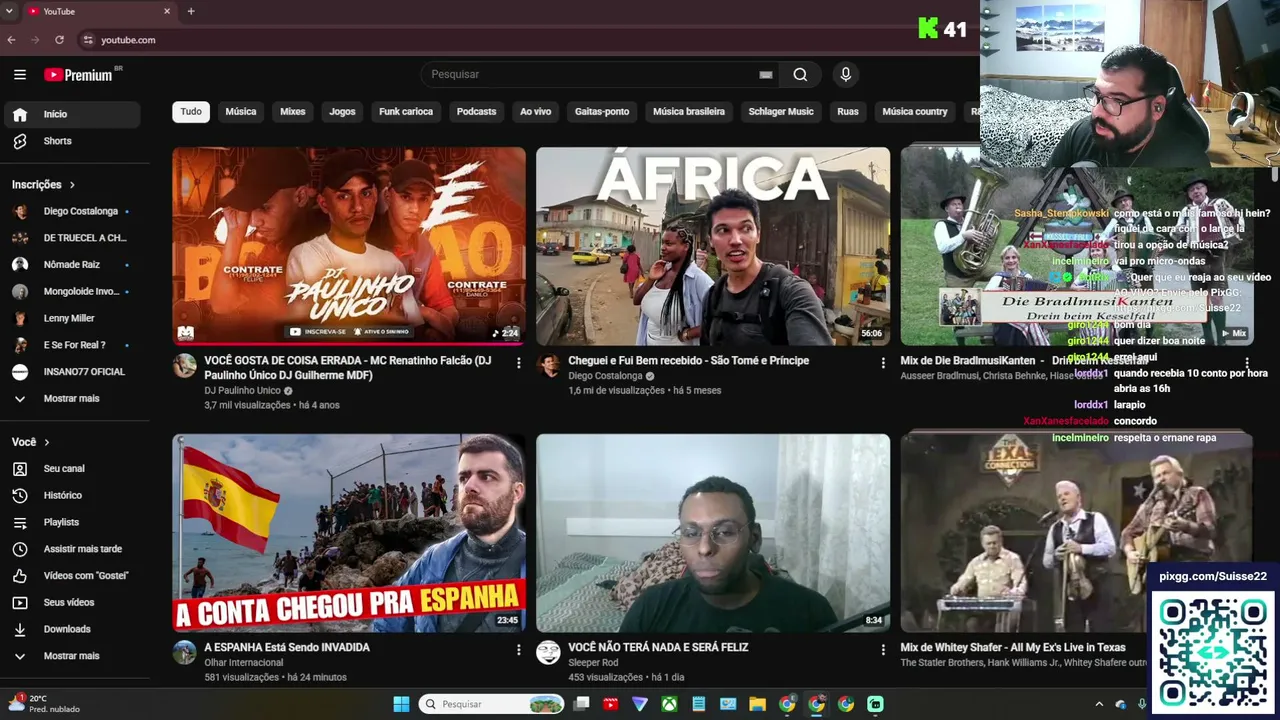Image resolution: width=1280 pixels, height=720 pixels.
Task: Expand Mostrar mais under Inscrições
Action: click(70, 398)
